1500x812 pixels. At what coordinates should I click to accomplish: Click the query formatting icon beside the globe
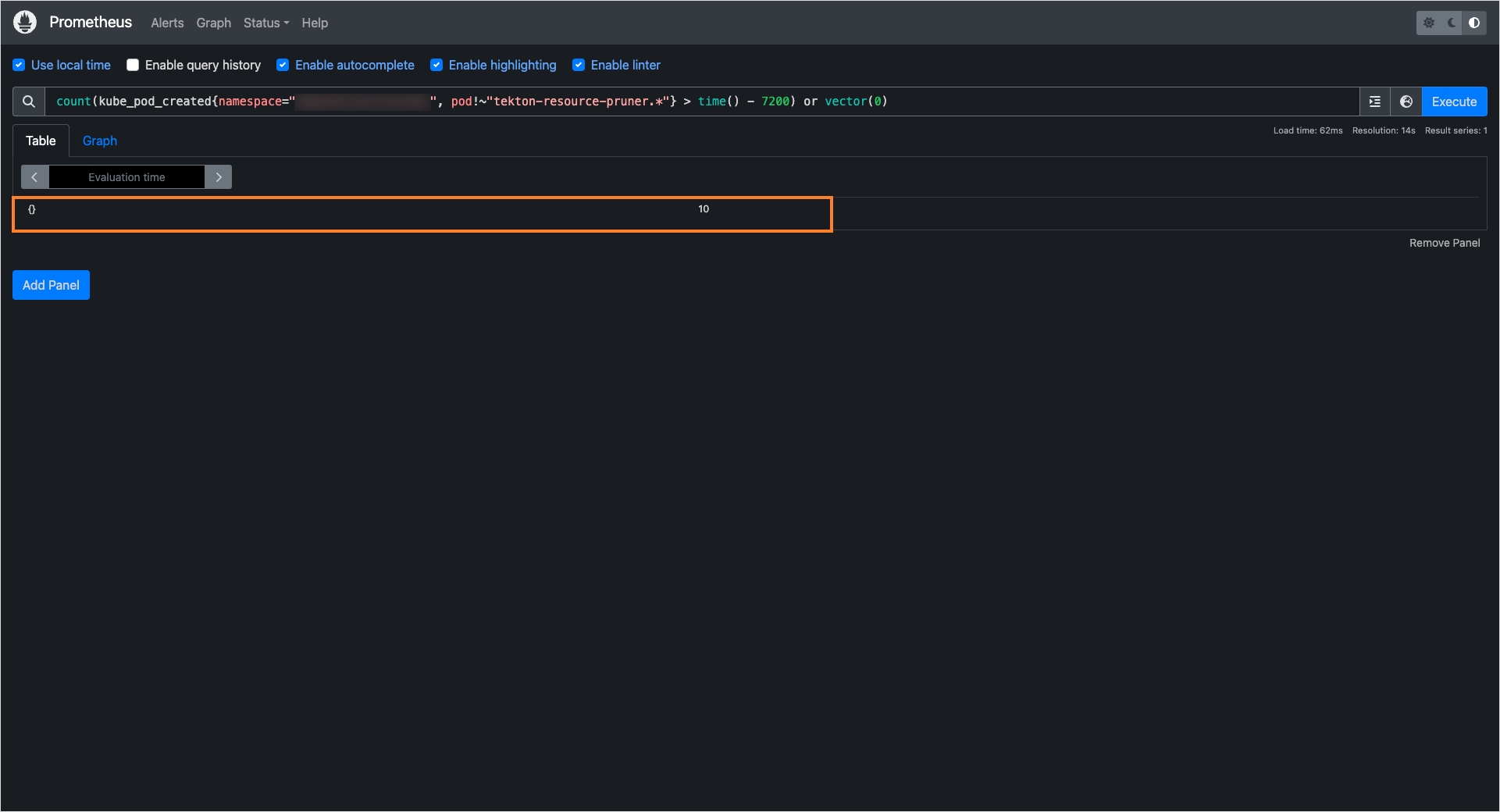[x=1374, y=101]
